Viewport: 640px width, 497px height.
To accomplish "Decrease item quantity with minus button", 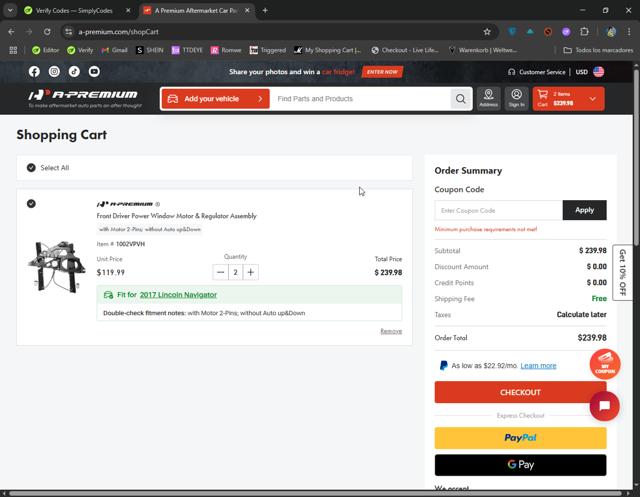I will coord(220,272).
